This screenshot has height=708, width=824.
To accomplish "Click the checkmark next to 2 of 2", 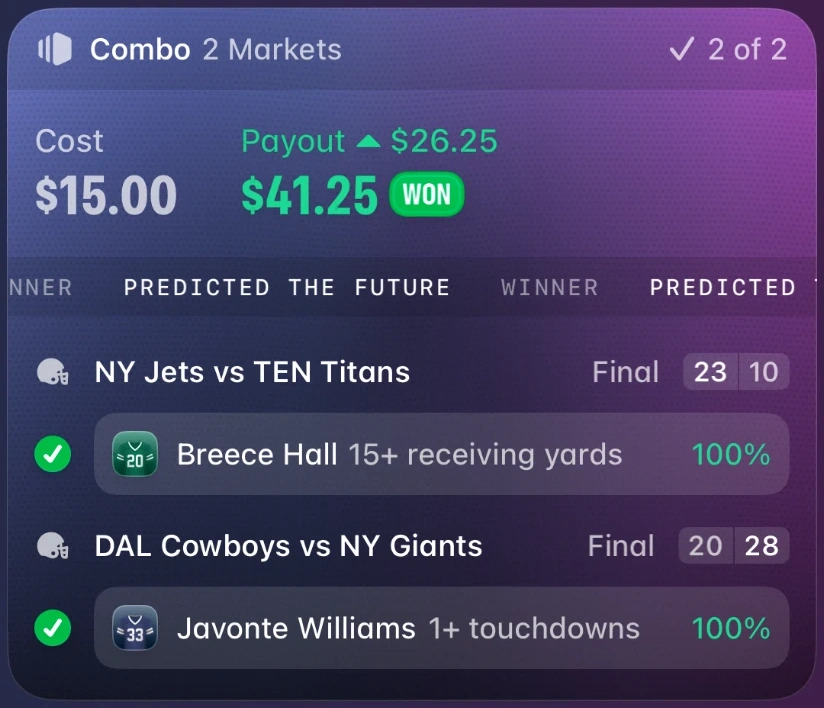I will click(683, 49).
